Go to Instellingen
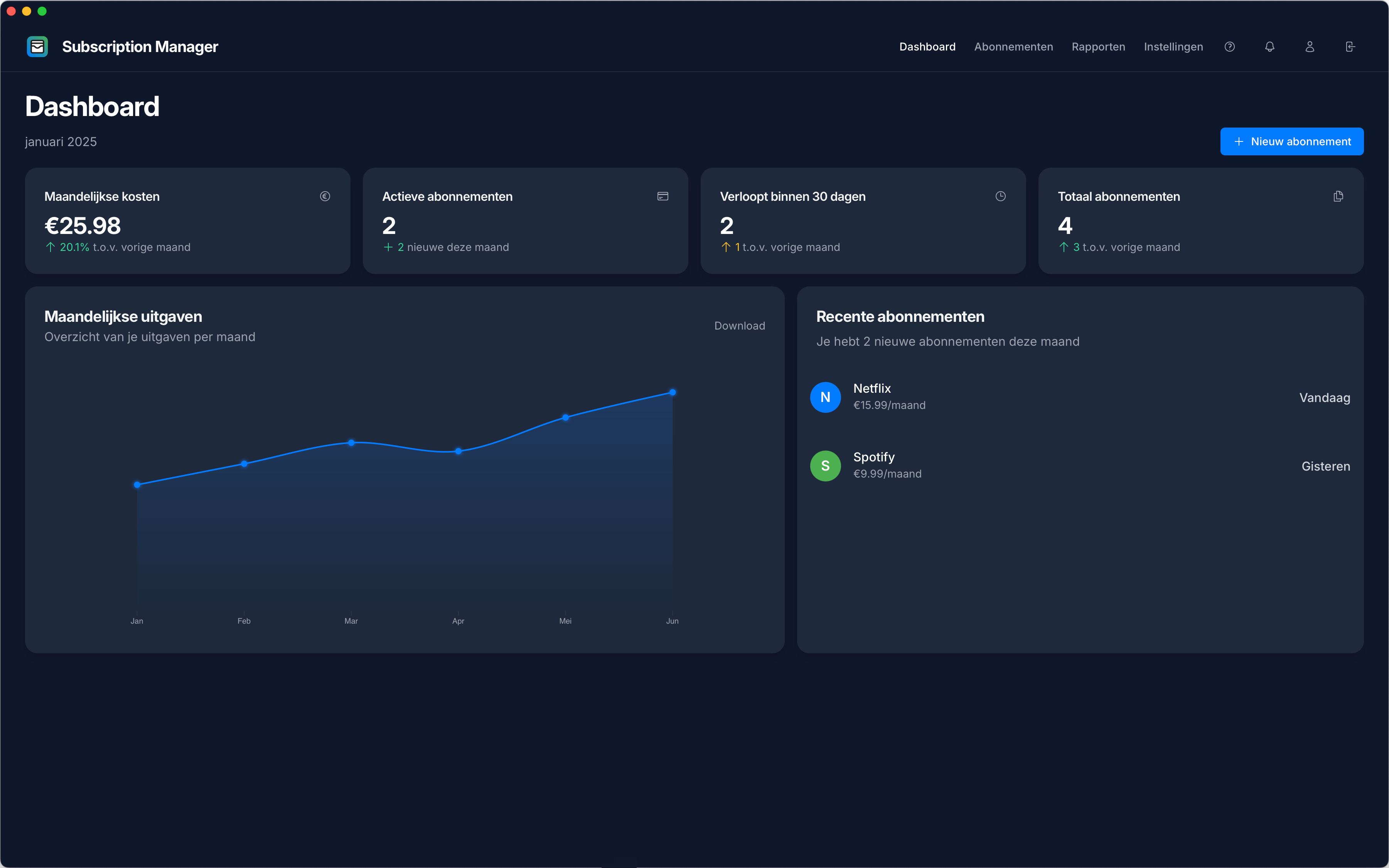The width and height of the screenshot is (1389, 868). [x=1173, y=47]
